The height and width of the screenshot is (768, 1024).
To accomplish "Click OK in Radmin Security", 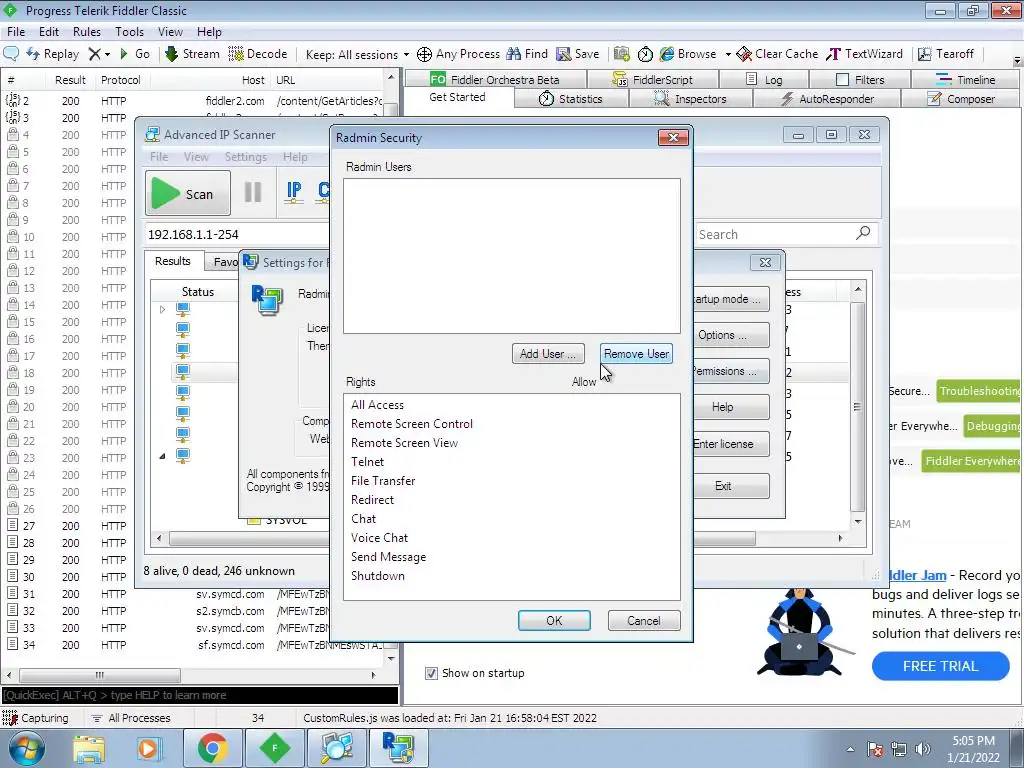I will point(554,620).
